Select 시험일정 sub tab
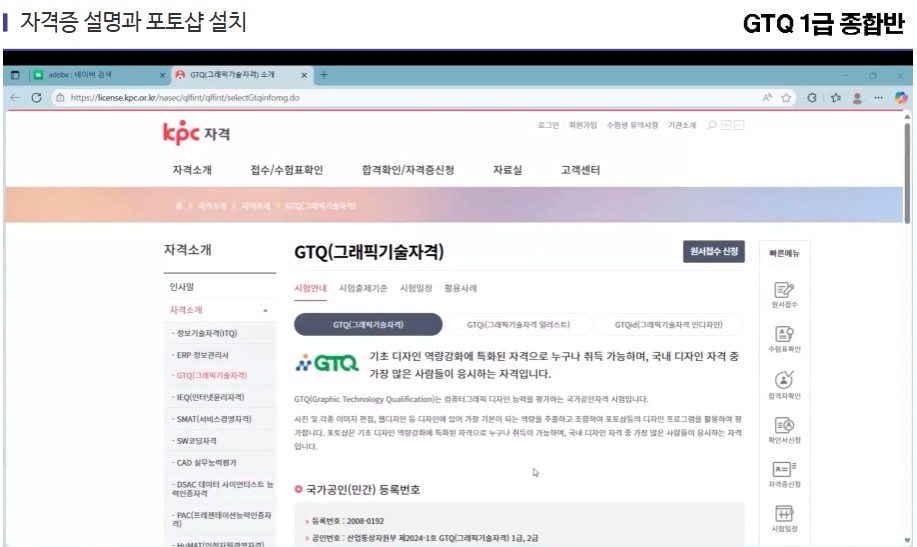This screenshot has height=547, width=917. pyautogui.click(x=416, y=288)
